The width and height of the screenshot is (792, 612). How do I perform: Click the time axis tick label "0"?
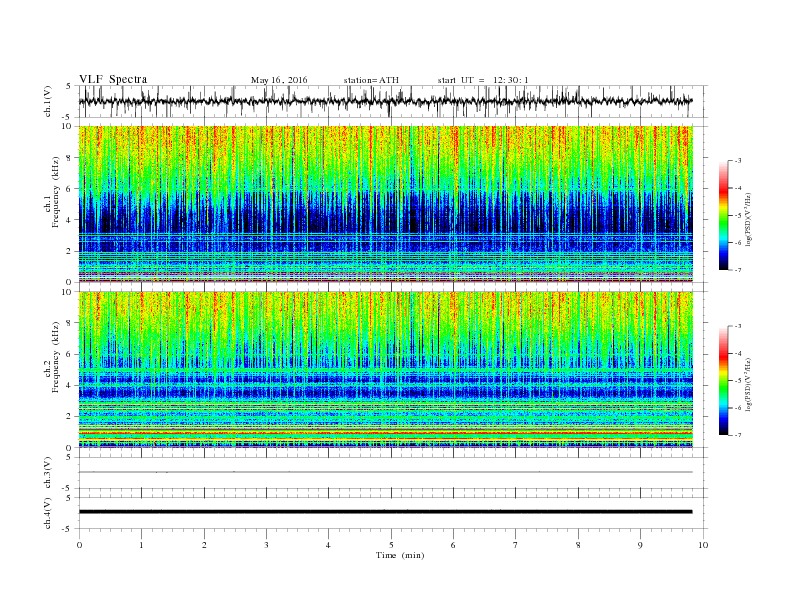[79, 545]
